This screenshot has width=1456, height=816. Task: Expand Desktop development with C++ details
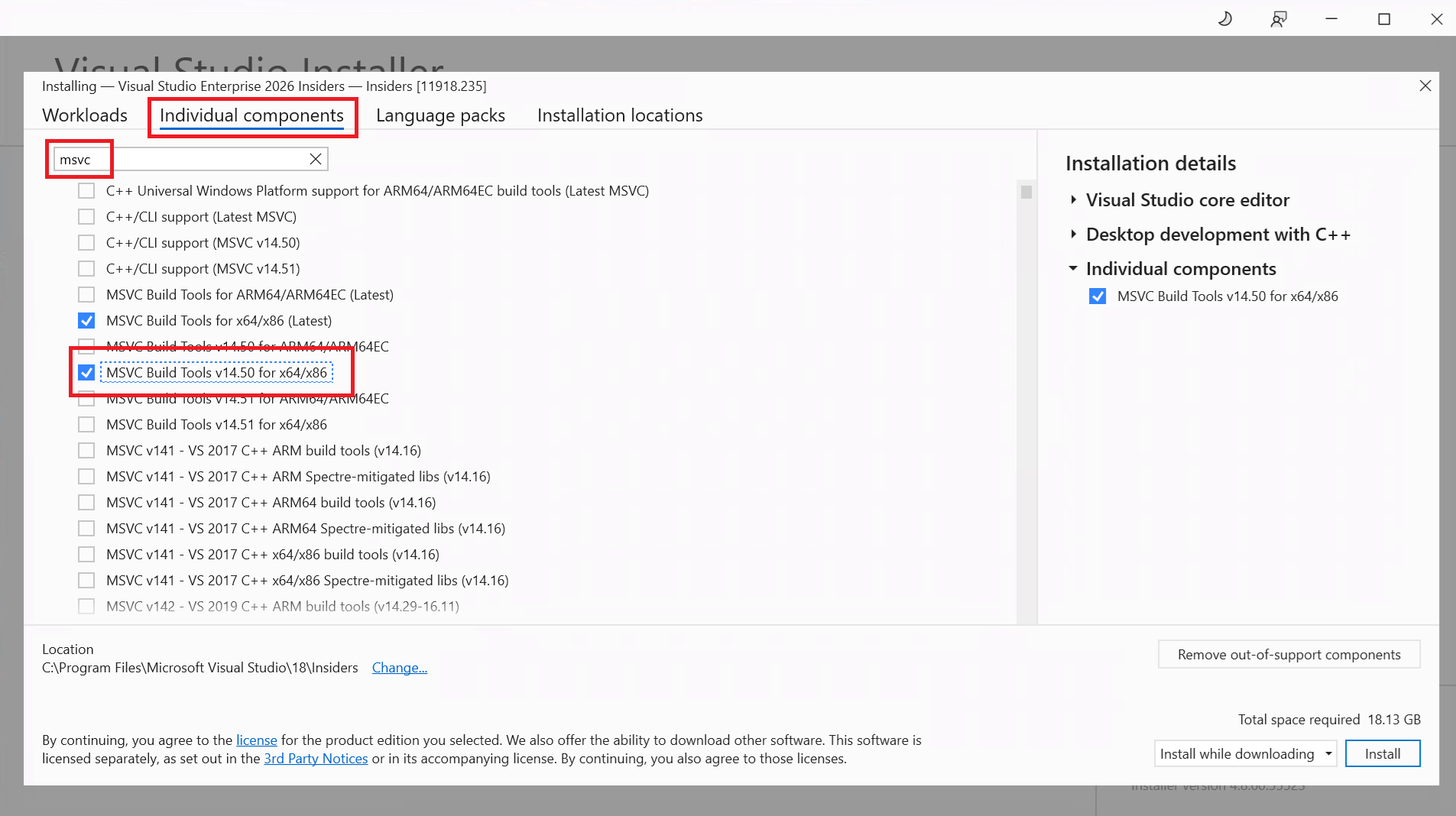pyautogui.click(x=1073, y=234)
